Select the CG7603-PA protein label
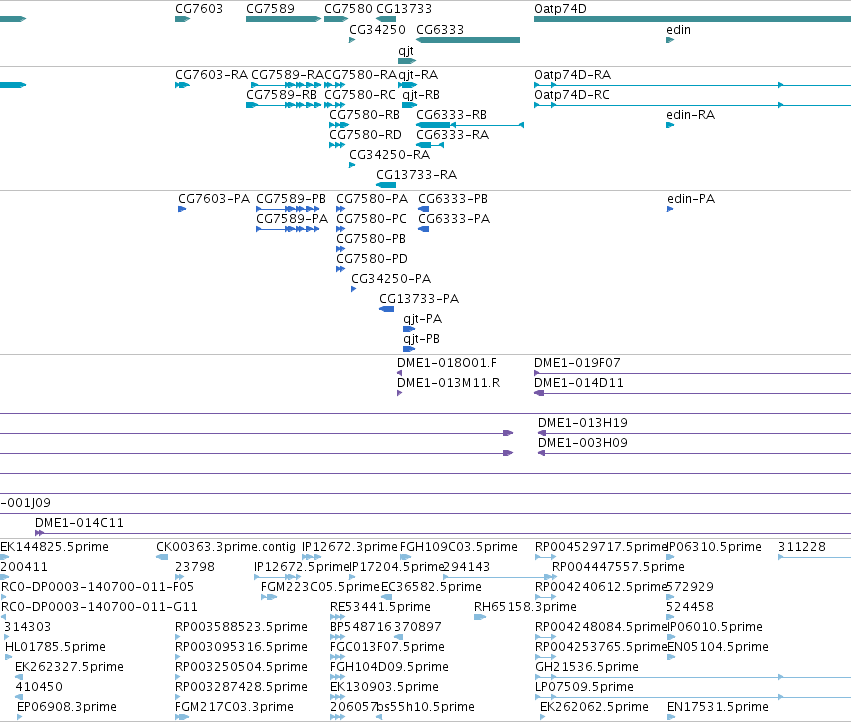Screen dimensions: 851x722 (214, 199)
